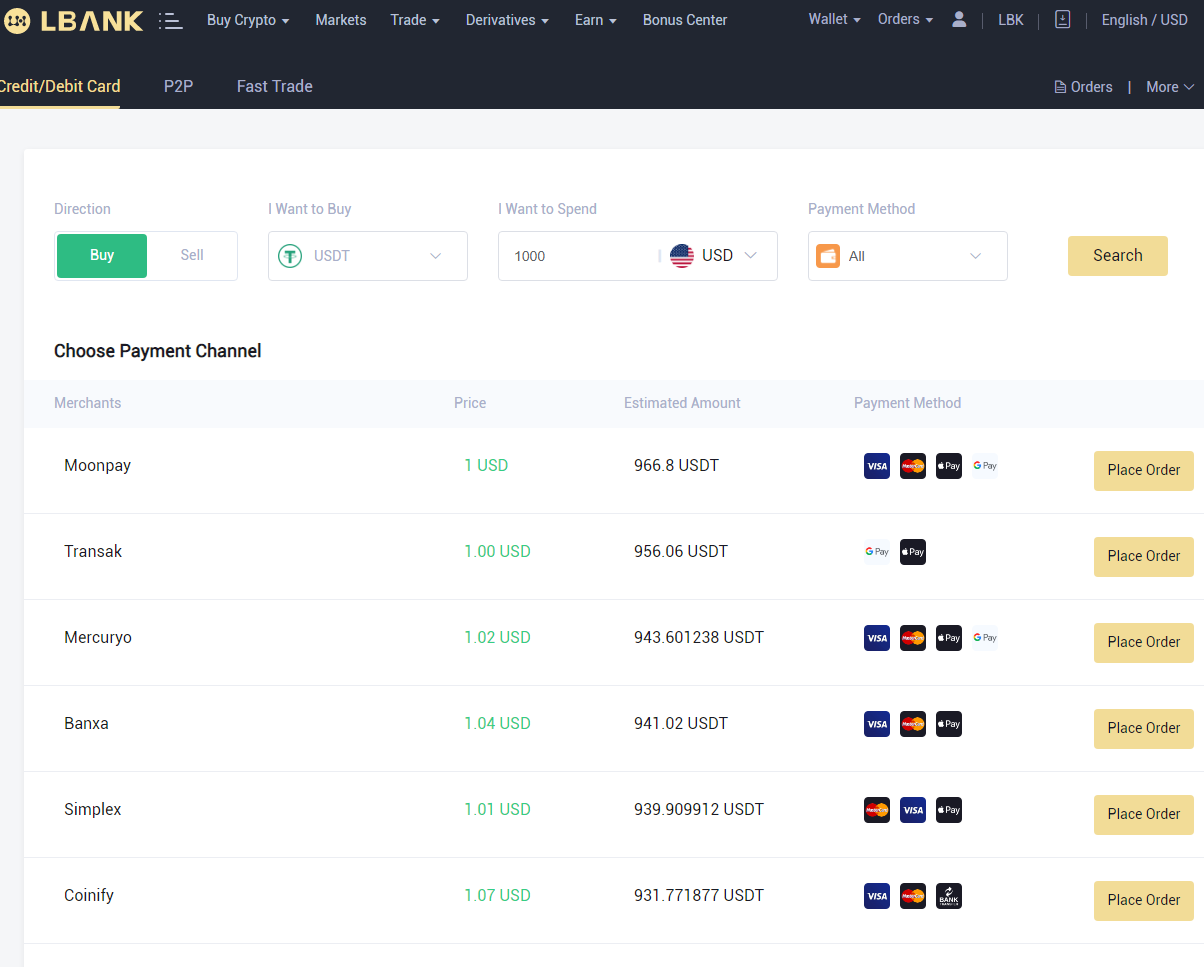The image size is (1204, 967).
Task: Open the Bonus Center
Action: [685, 20]
